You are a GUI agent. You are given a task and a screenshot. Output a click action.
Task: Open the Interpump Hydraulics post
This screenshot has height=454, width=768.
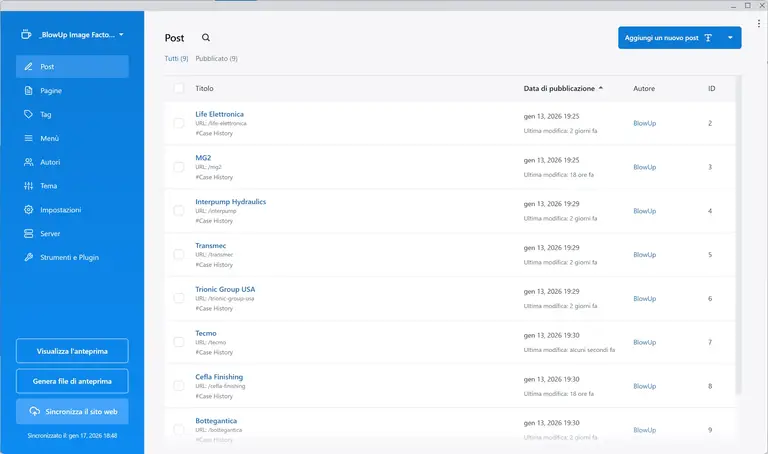(231, 202)
